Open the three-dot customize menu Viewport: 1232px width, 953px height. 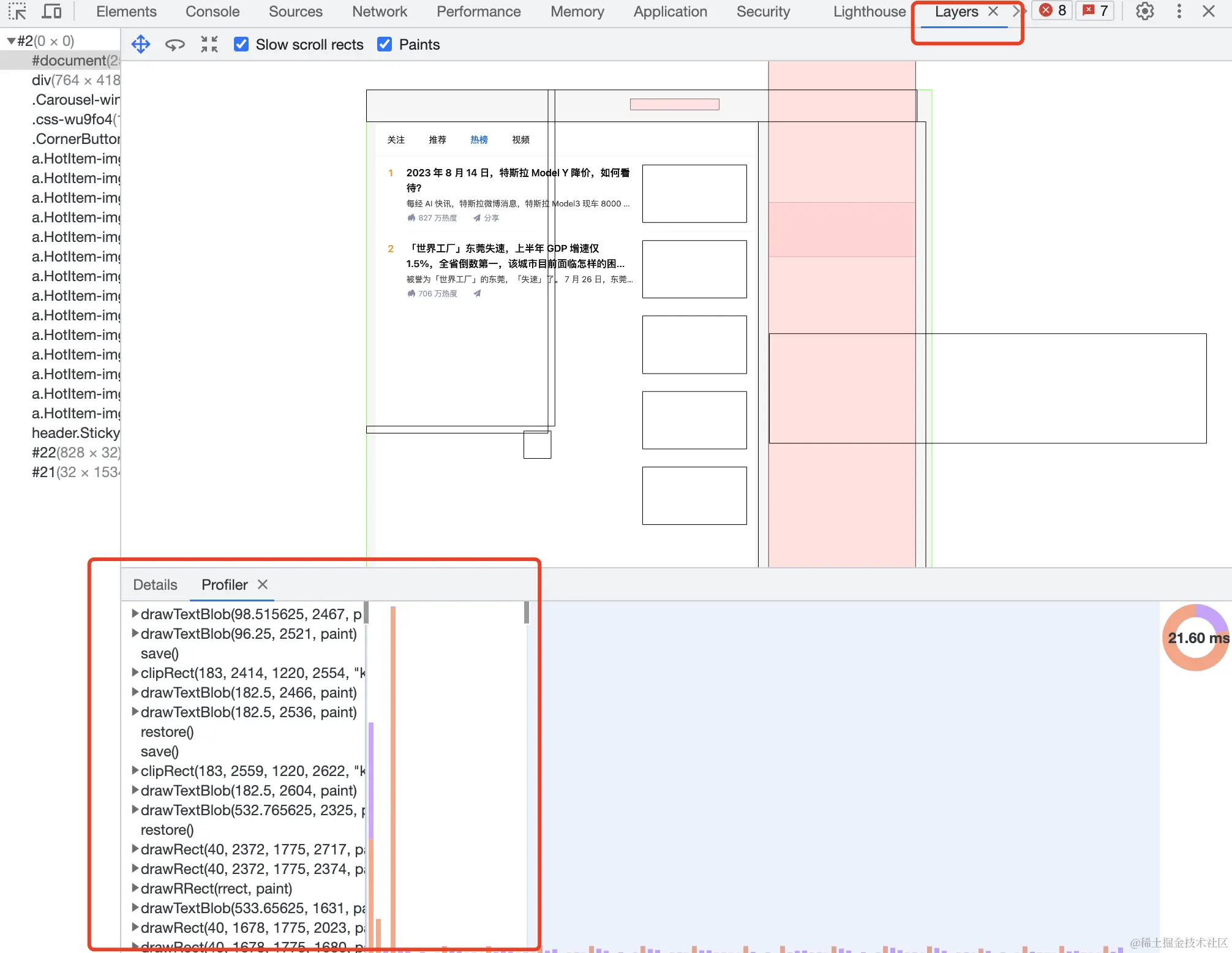tap(1179, 11)
